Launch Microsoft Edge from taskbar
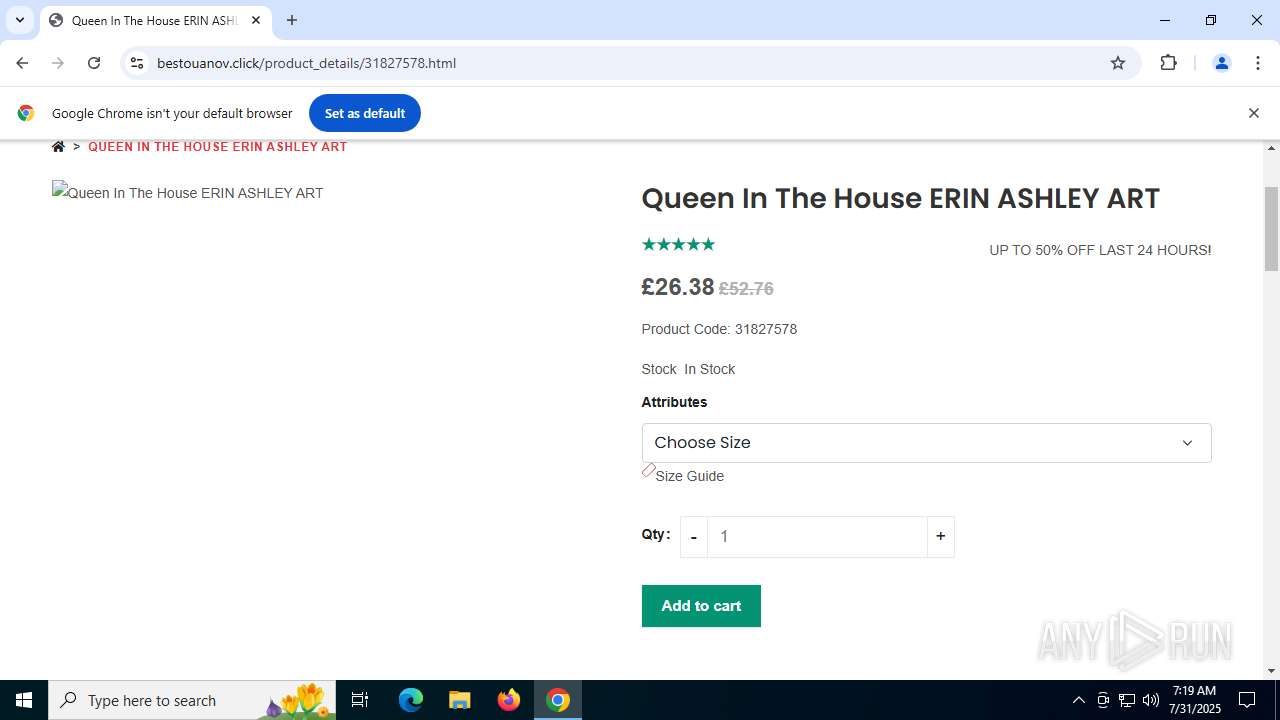The width and height of the screenshot is (1280, 720). point(411,700)
